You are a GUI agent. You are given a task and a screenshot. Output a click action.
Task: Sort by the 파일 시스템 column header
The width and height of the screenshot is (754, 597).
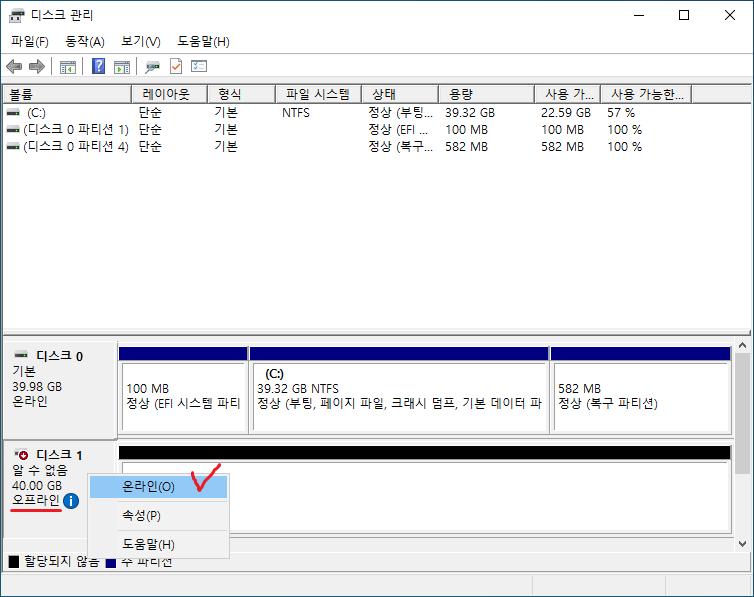[318, 94]
